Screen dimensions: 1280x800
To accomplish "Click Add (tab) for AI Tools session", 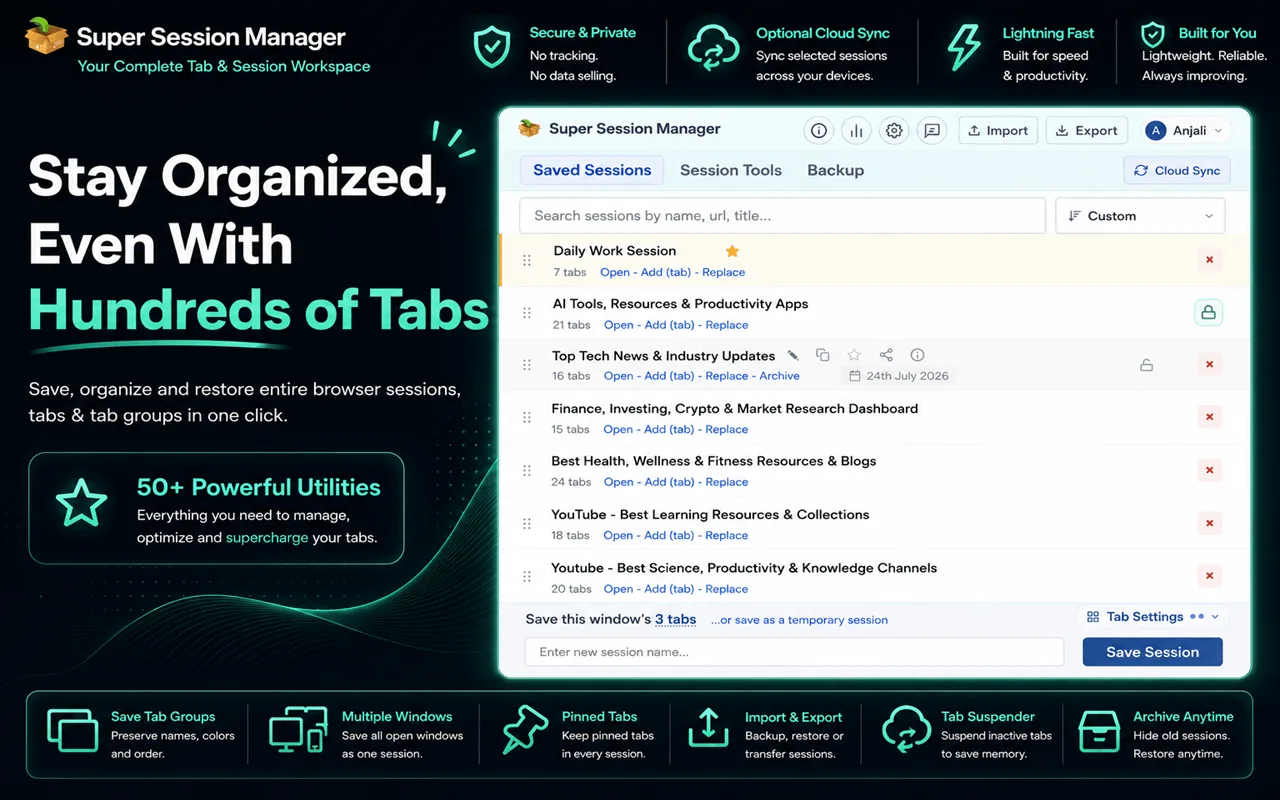I will click(x=670, y=325).
